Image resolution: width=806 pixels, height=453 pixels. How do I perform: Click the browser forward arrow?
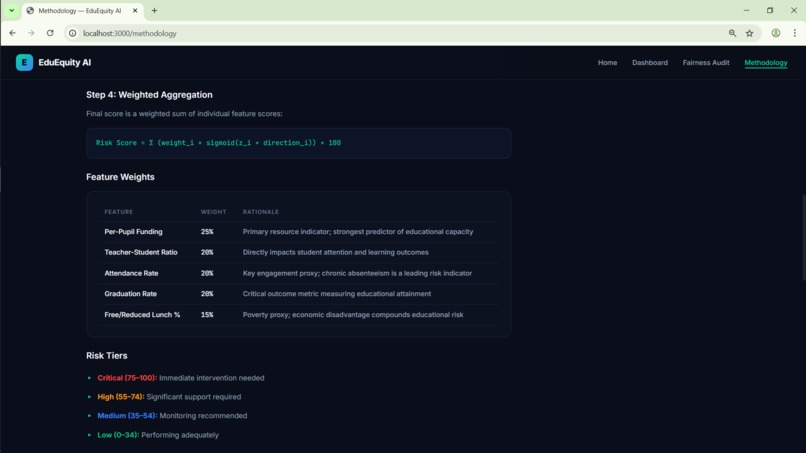tap(31, 33)
